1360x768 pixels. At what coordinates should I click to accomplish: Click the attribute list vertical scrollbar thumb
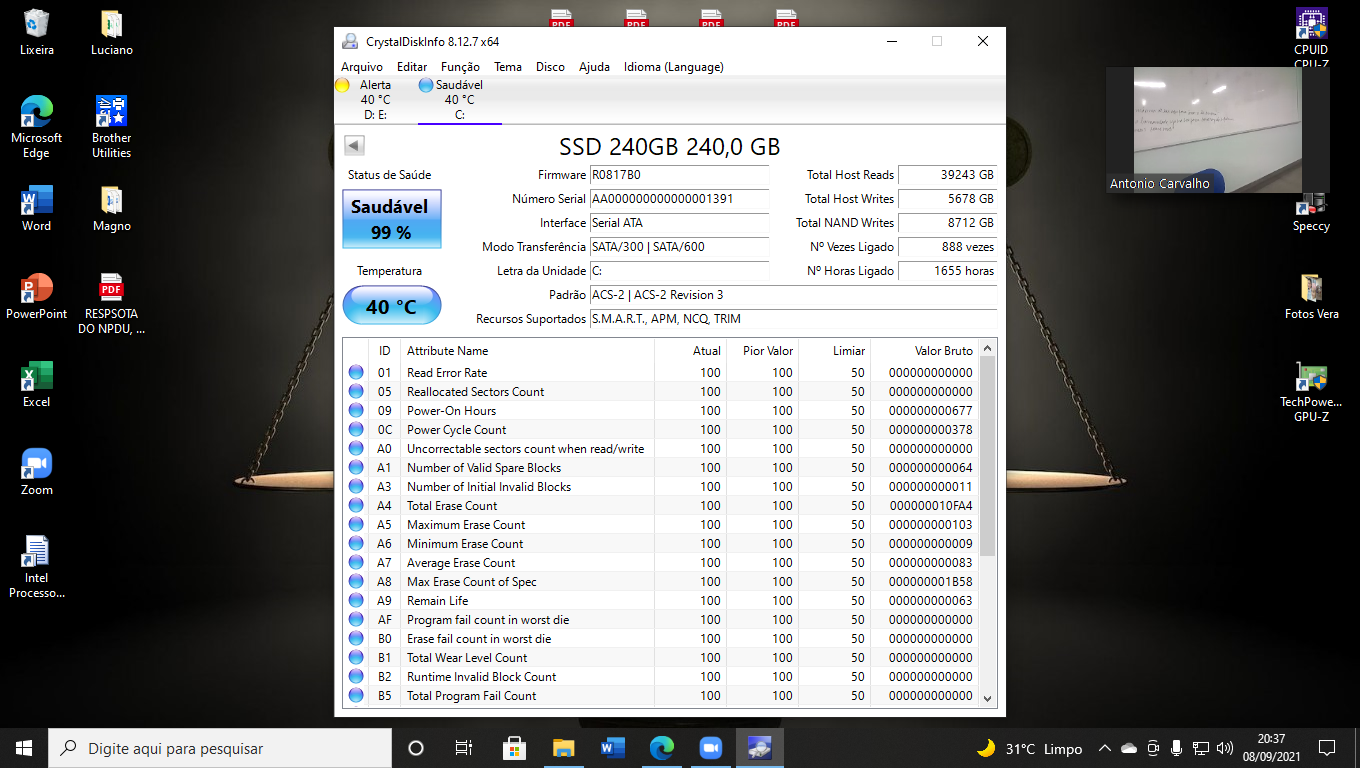[987, 457]
